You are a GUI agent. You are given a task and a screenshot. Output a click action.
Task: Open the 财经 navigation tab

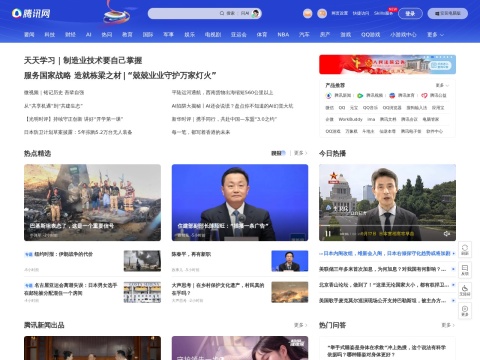[70, 34]
